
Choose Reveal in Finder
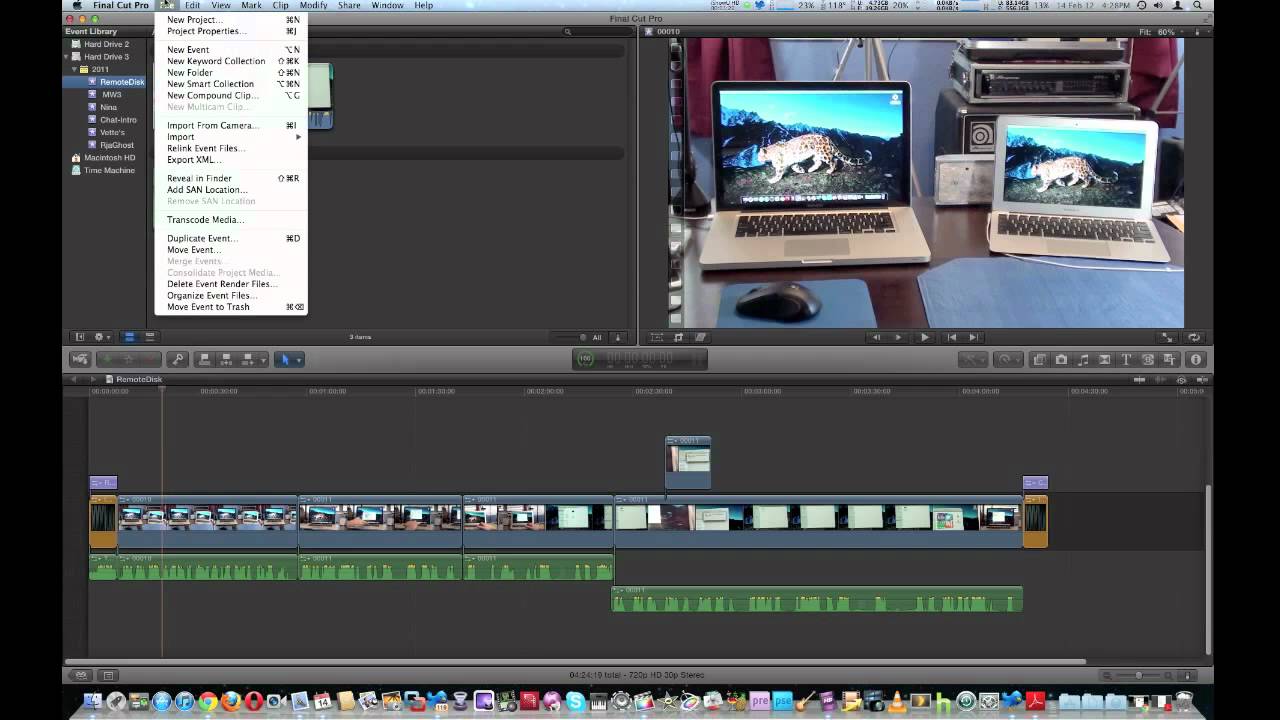pyautogui.click(x=231, y=178)
